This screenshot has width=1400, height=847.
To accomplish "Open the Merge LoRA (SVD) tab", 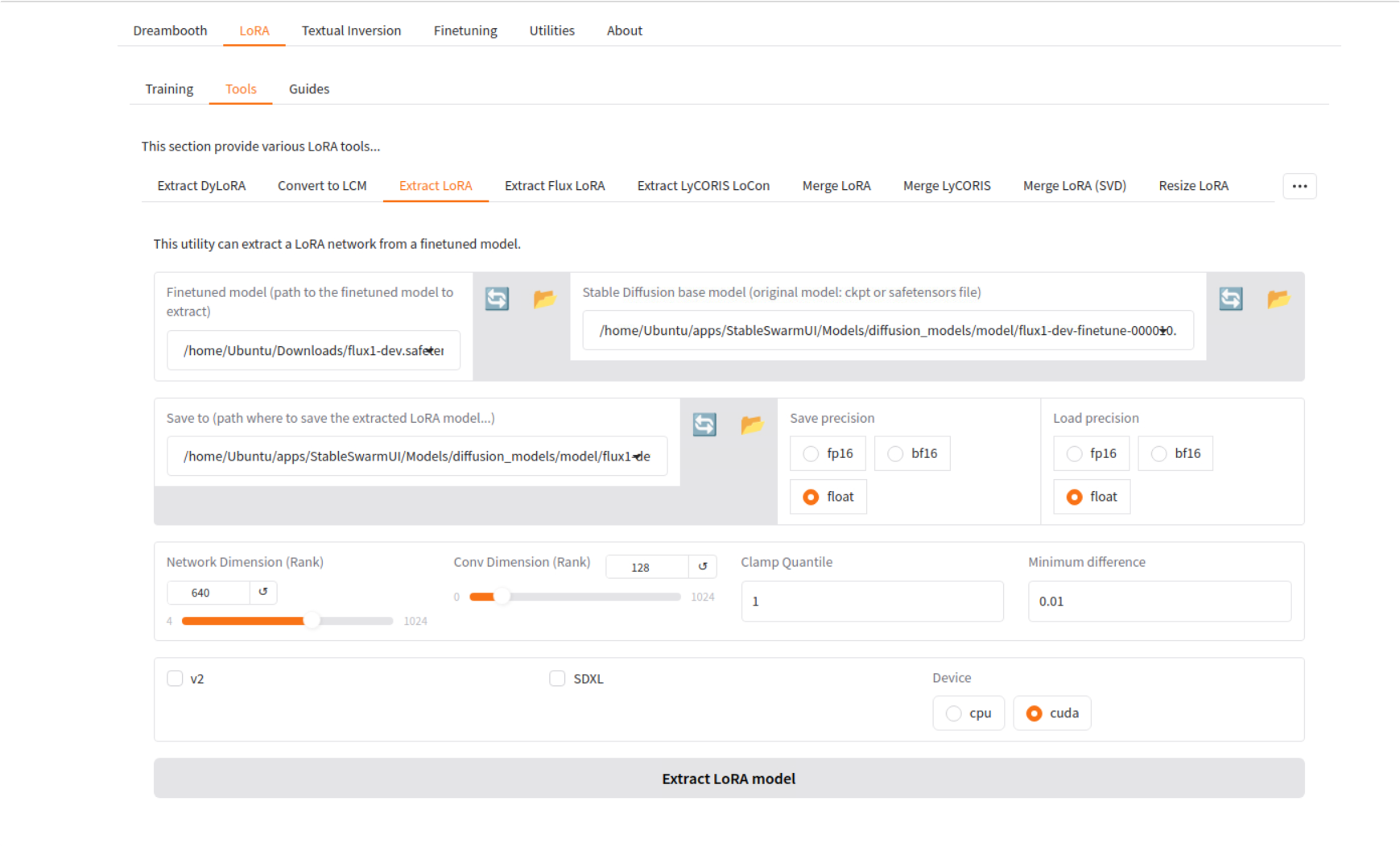I will pos(1074,186).
